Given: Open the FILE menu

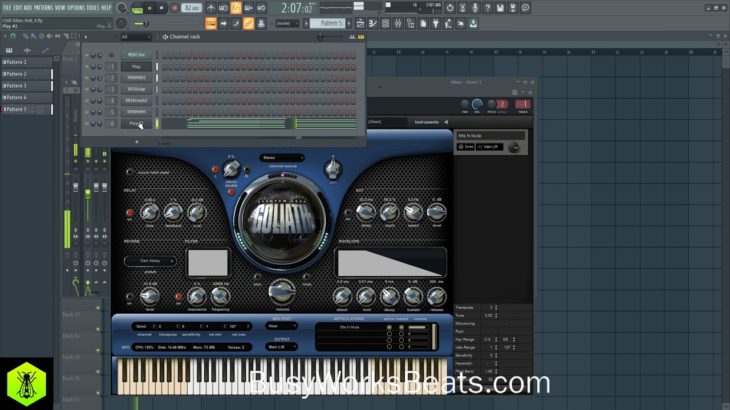Looking at the screenshot, I should coord(7,8).
